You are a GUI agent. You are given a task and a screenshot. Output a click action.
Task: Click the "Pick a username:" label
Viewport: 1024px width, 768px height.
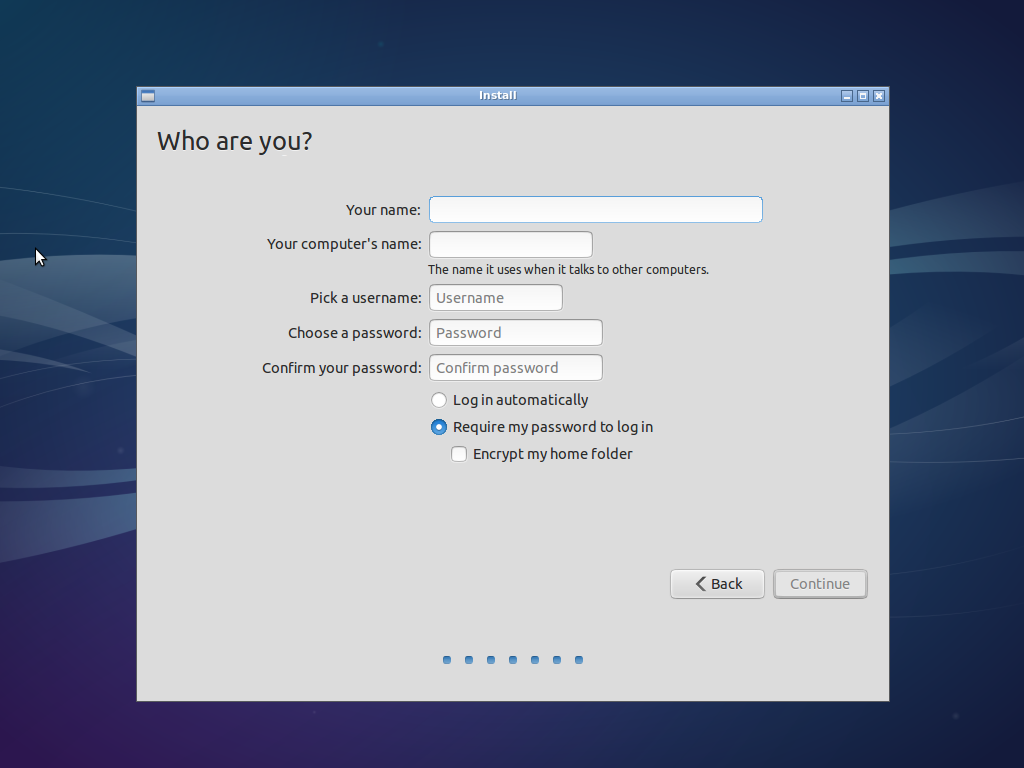tap(366, 298)
